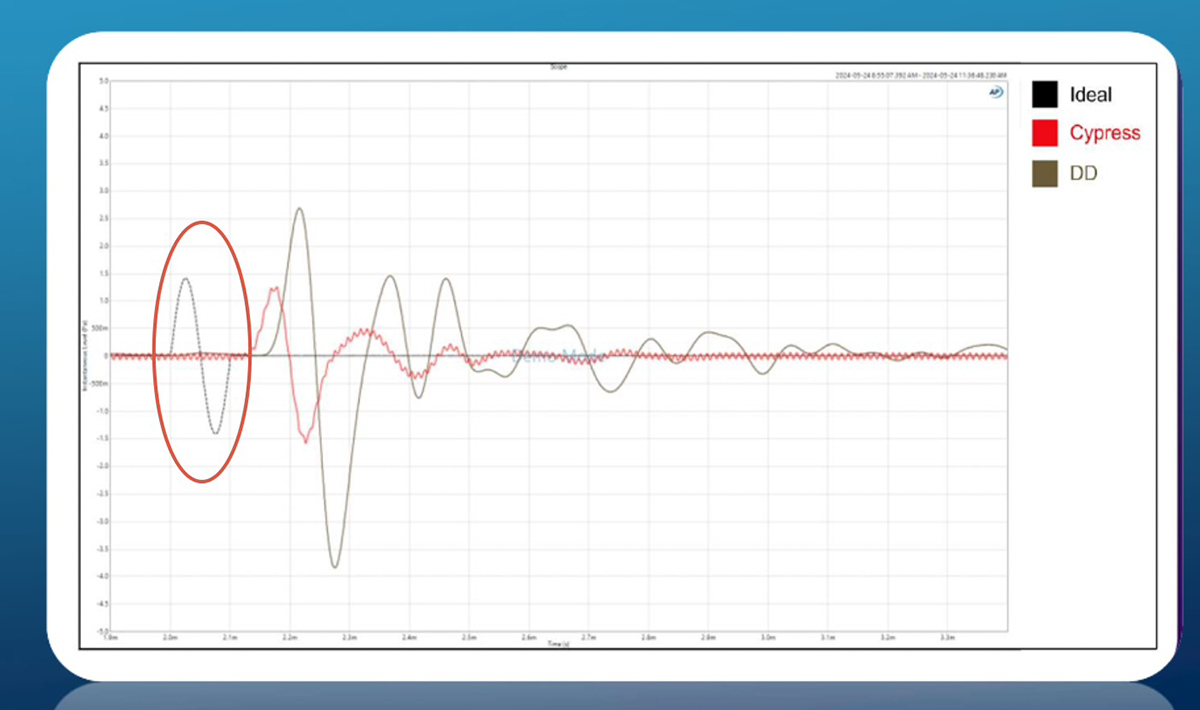This screenshot has height=710, width=1200.
Task: Click the deepest negative trough of DD trace
Action: click(x=335, y=567)
